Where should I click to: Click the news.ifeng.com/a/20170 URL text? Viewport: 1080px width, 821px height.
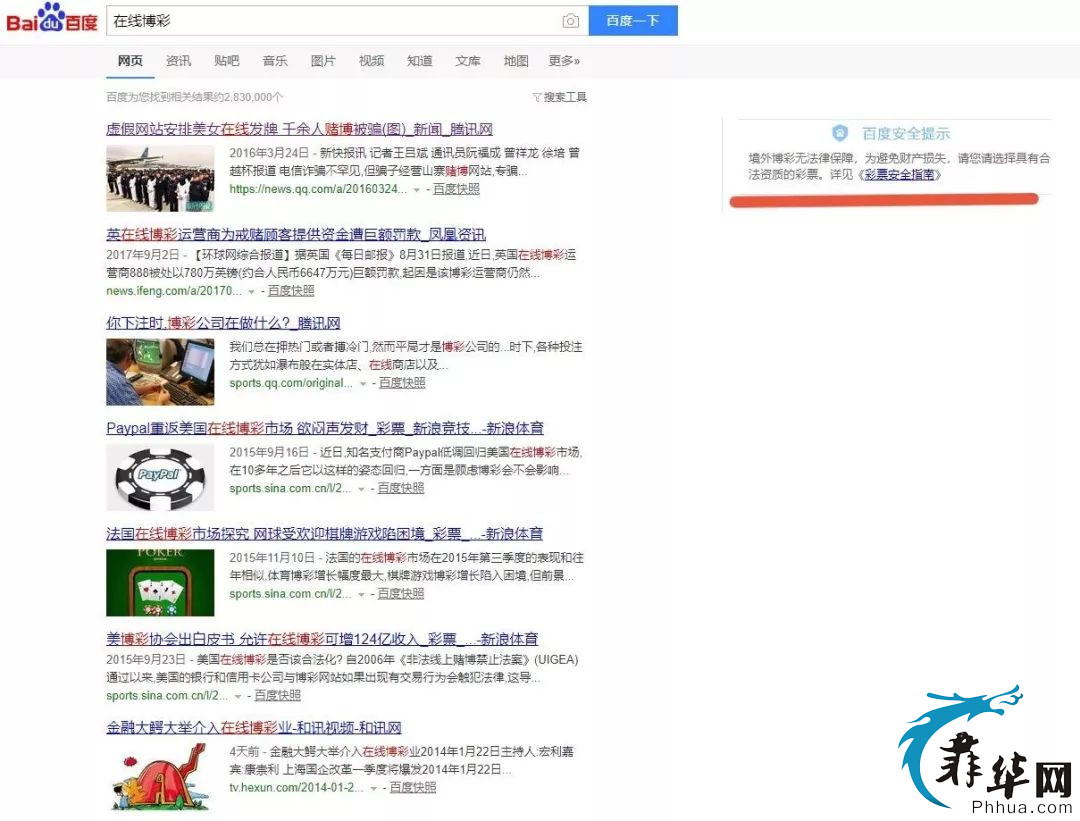174,291
